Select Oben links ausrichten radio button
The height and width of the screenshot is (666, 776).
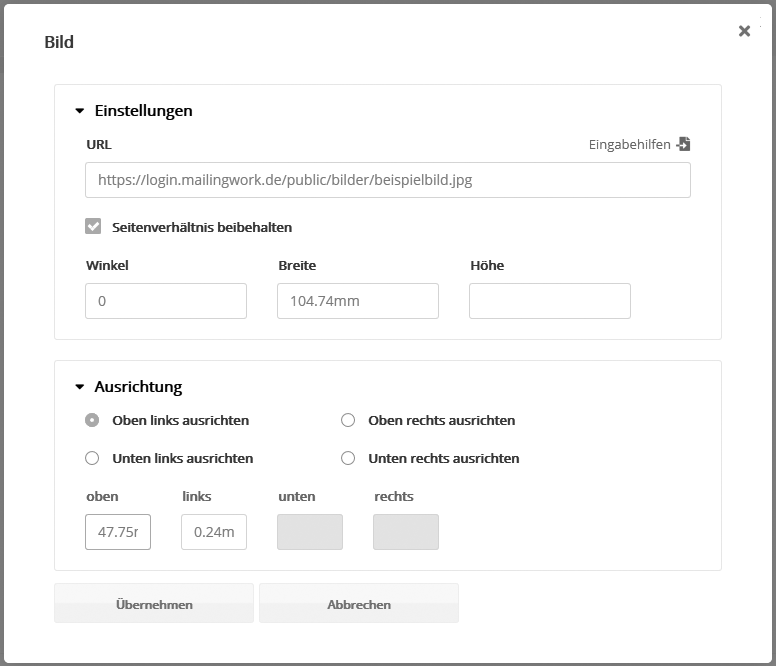tap(93, 420)
